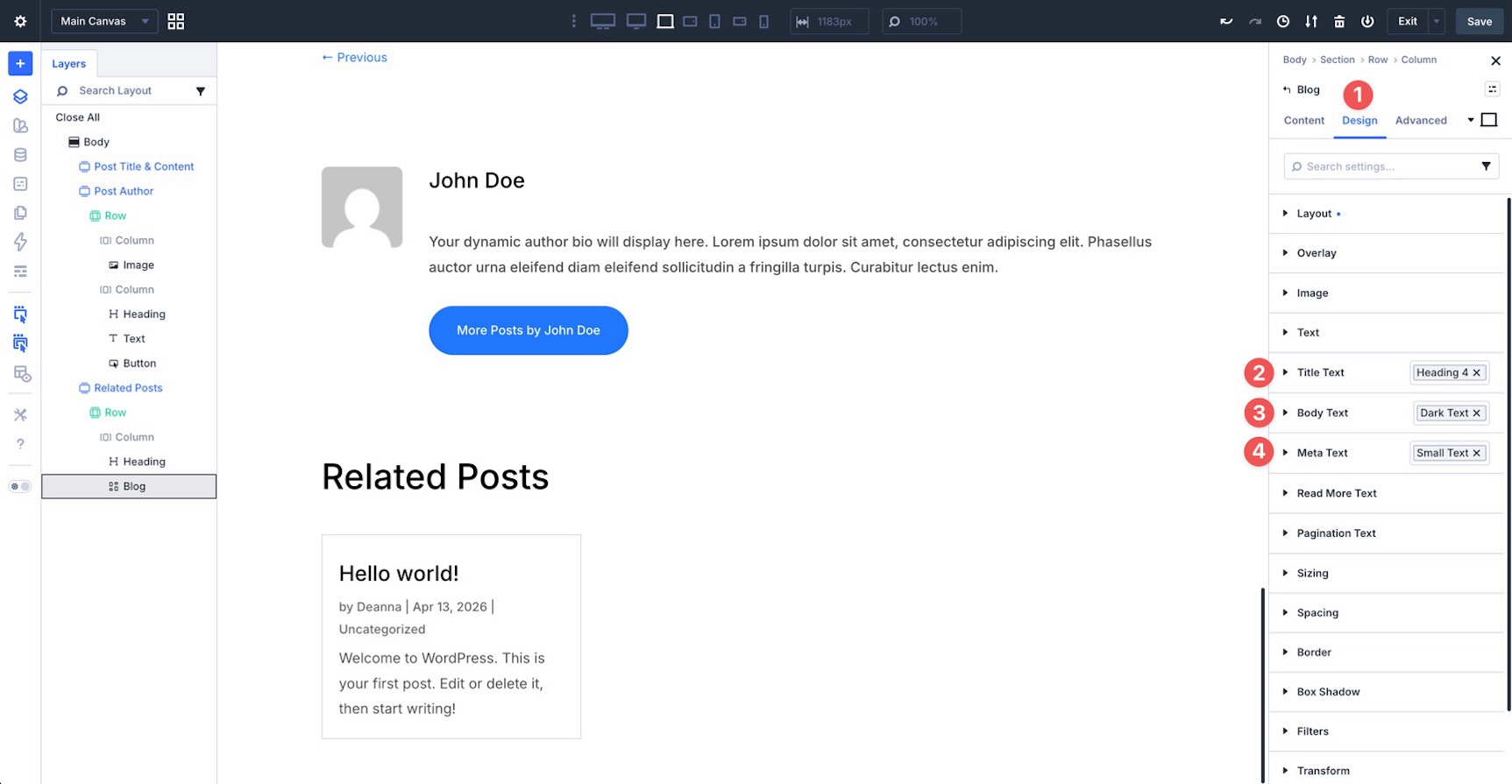Open the three-dot options in top bar
The width and height of the screenshot is (1512, 784).
574,21
